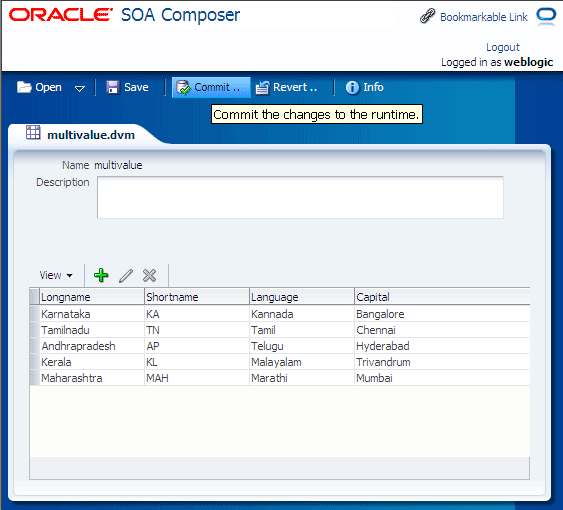Screen dimensions: 563x510
Task: Click the Telugu language cell
Action: pos(302,346)
